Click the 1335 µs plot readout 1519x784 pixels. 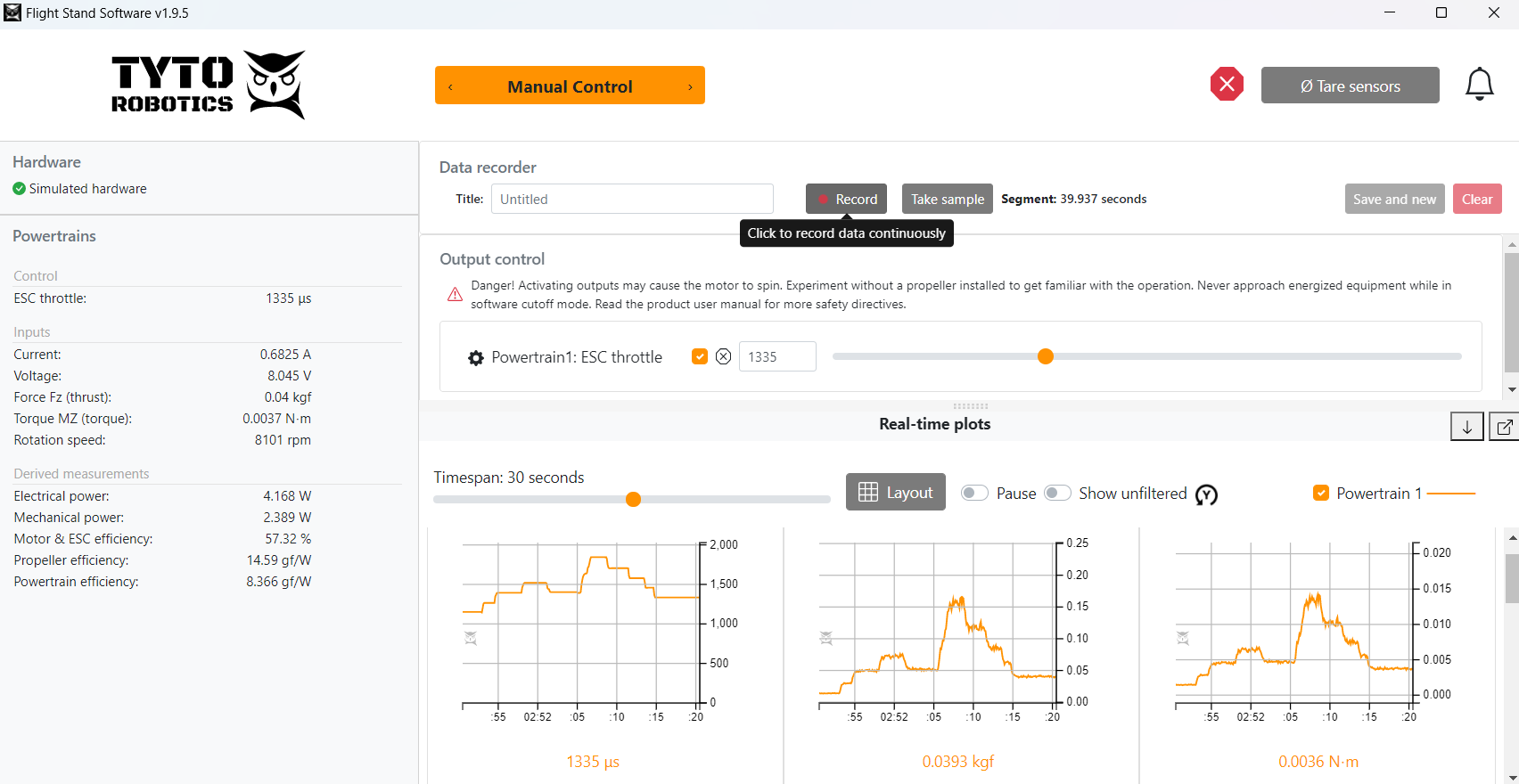tap(593, 762)
